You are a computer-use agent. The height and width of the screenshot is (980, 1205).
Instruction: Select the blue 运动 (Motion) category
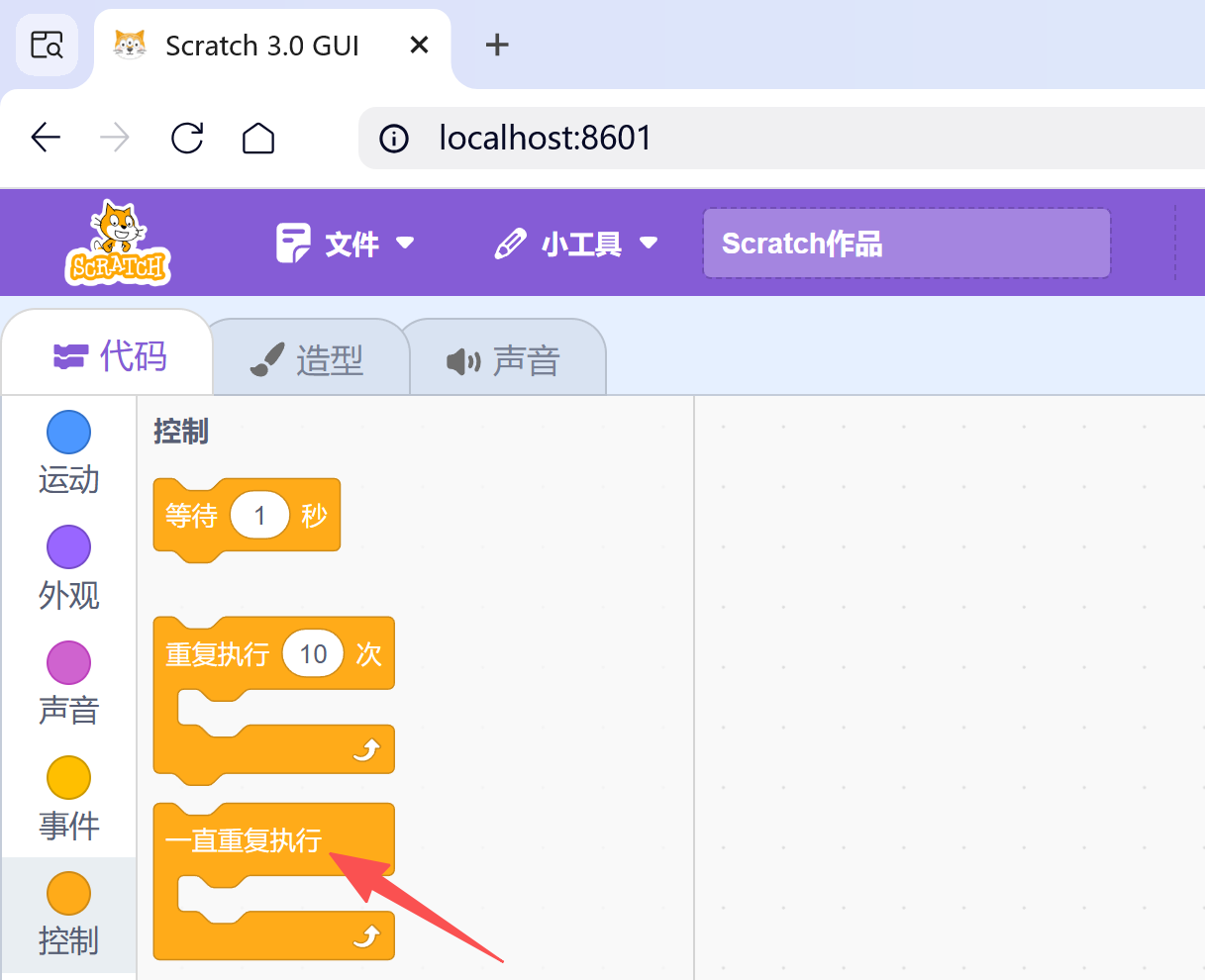click(x=68, y=453)
